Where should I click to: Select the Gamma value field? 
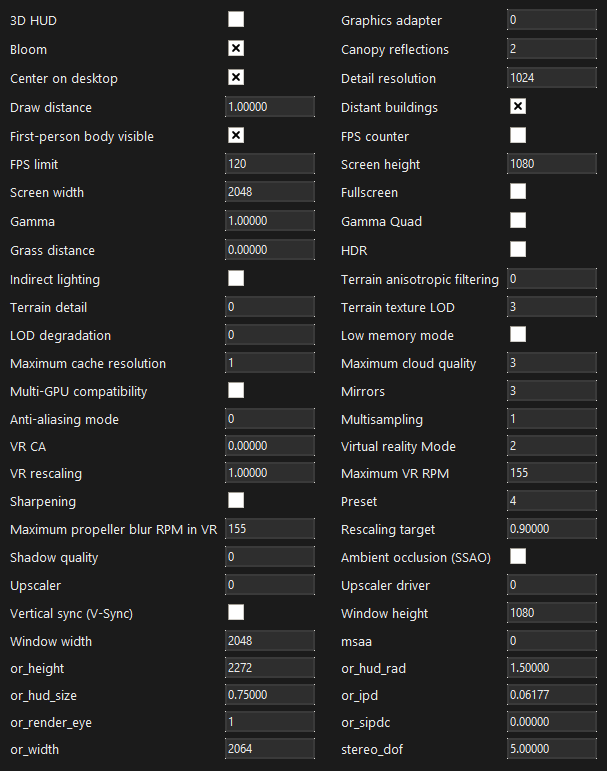270,221
